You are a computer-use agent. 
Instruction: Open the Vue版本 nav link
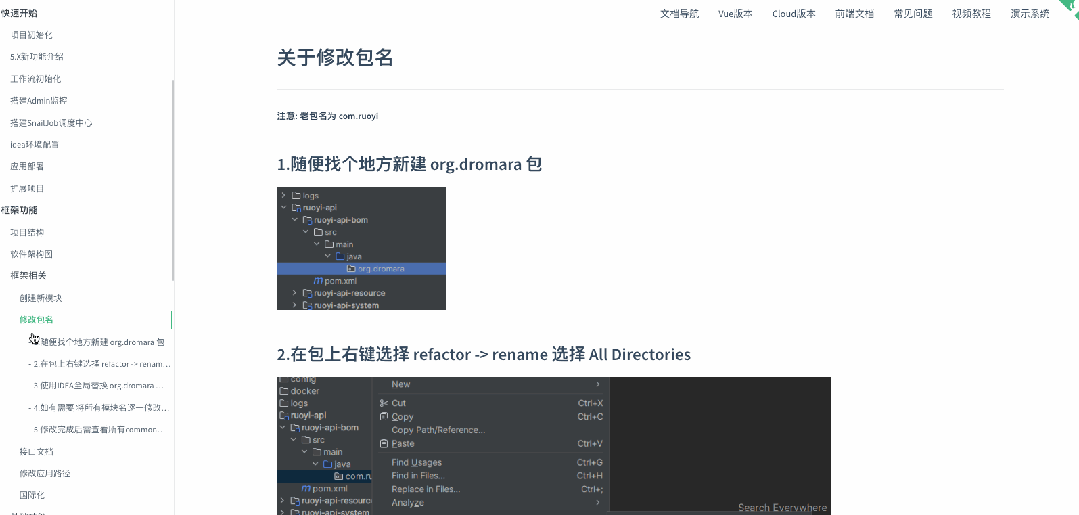[734, 14]
